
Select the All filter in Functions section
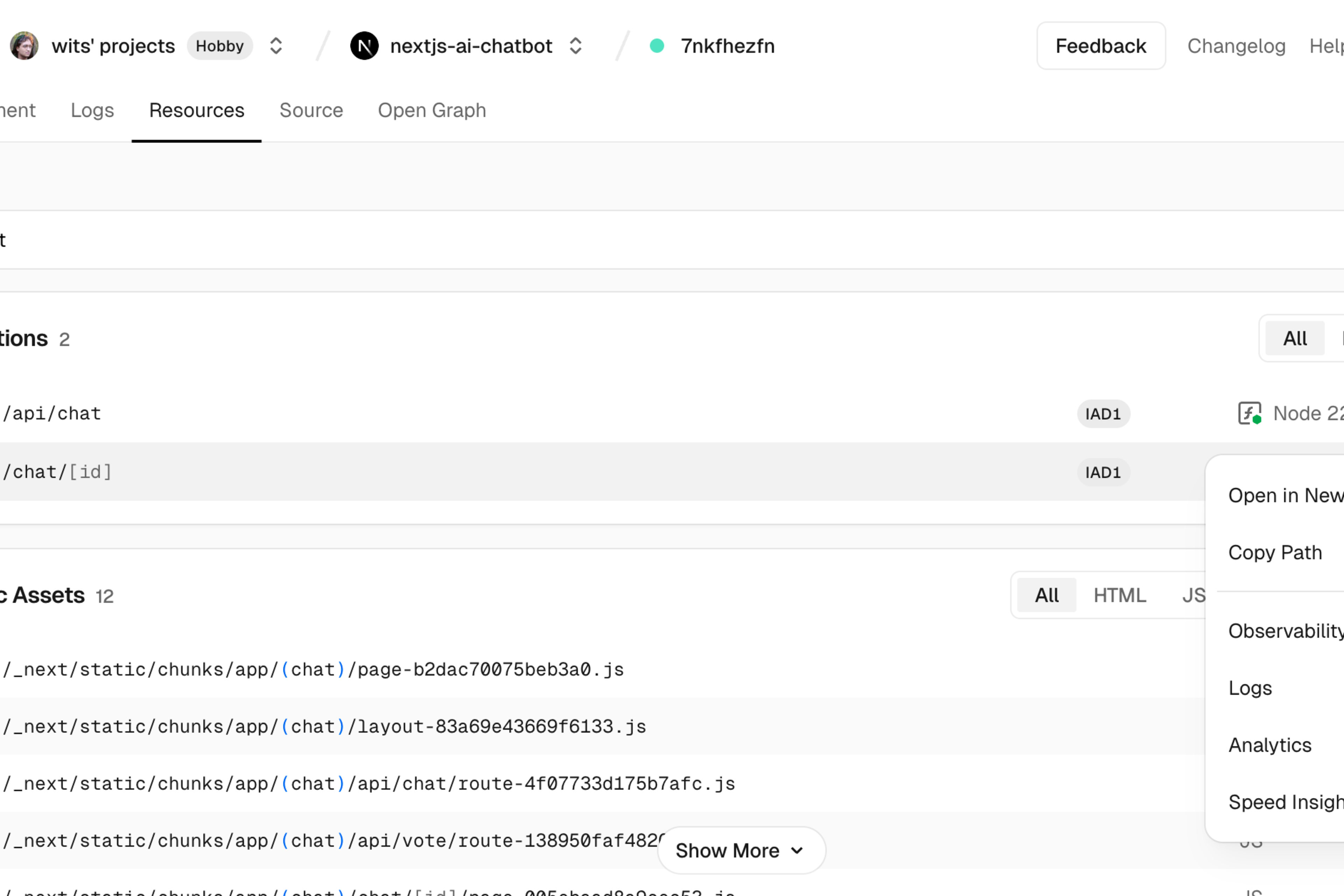pyautogui.click(x=1295, y=338)
